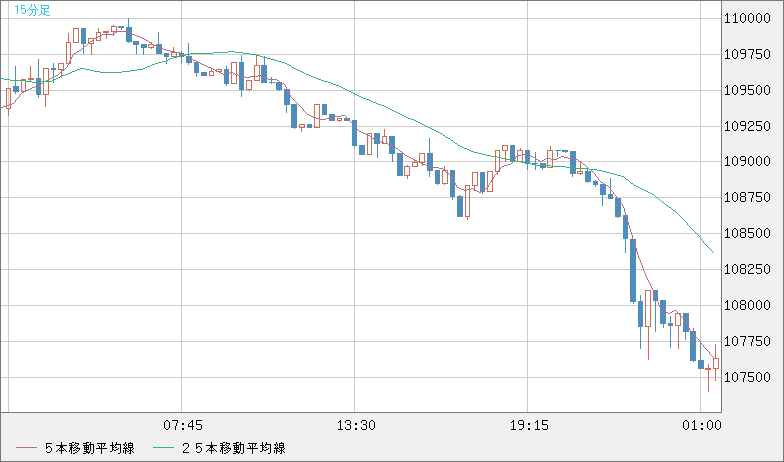
Task: Click the red 5-period moving average legend line
Action: [26, 448]
